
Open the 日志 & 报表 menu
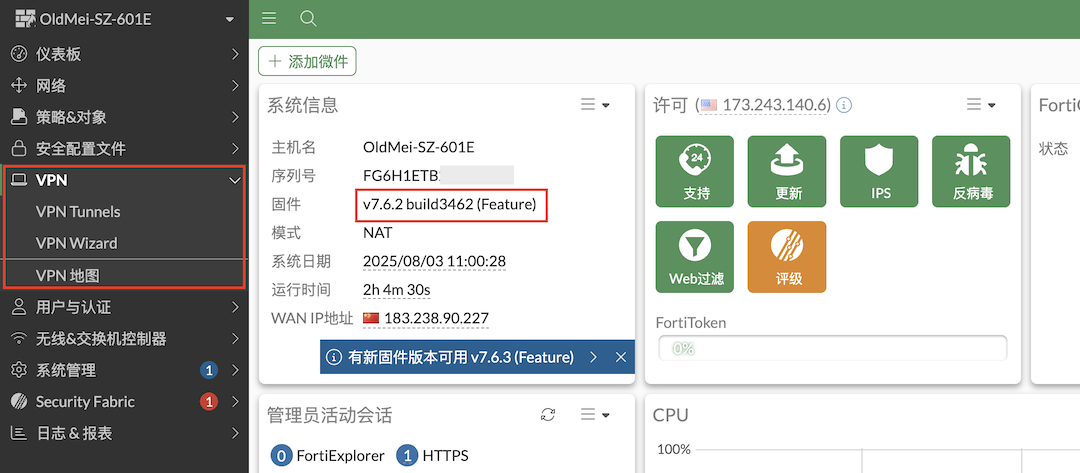(124, 433)
